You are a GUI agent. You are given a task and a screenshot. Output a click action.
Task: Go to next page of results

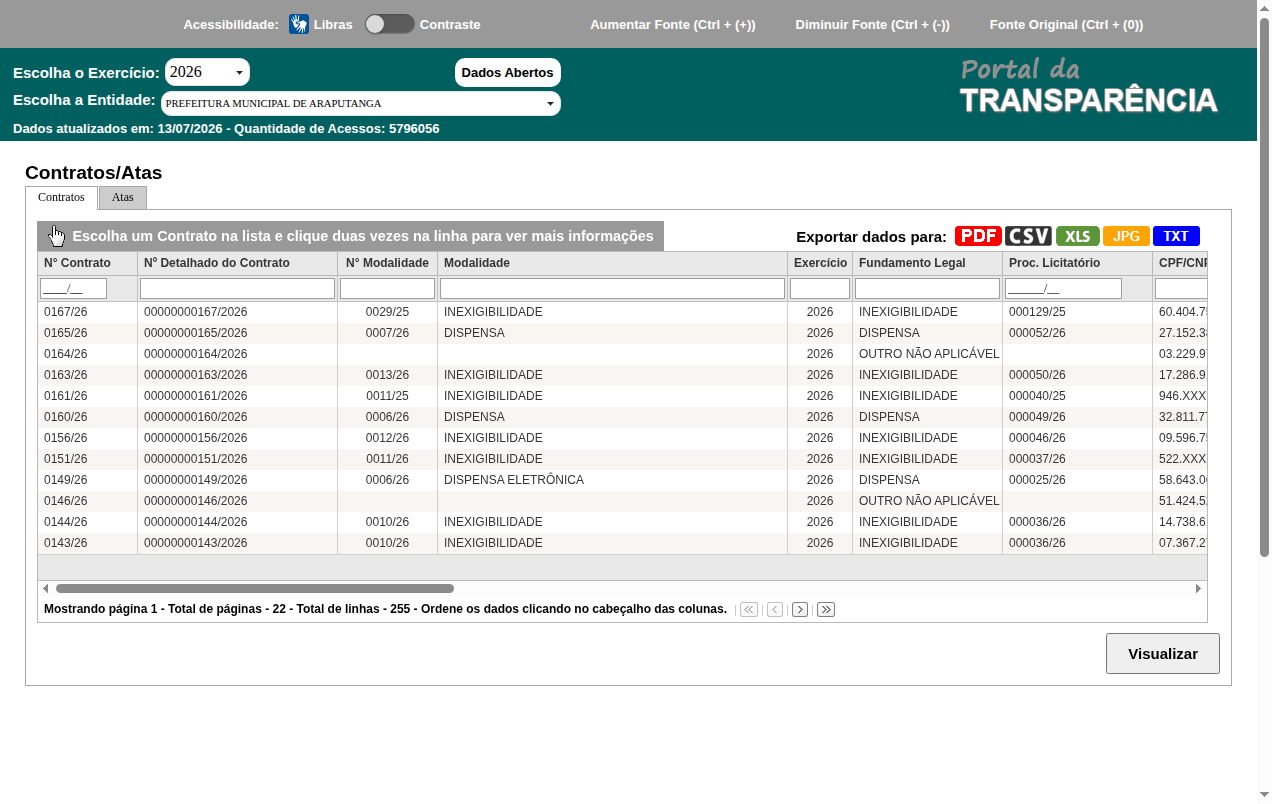tap(800, 609)
